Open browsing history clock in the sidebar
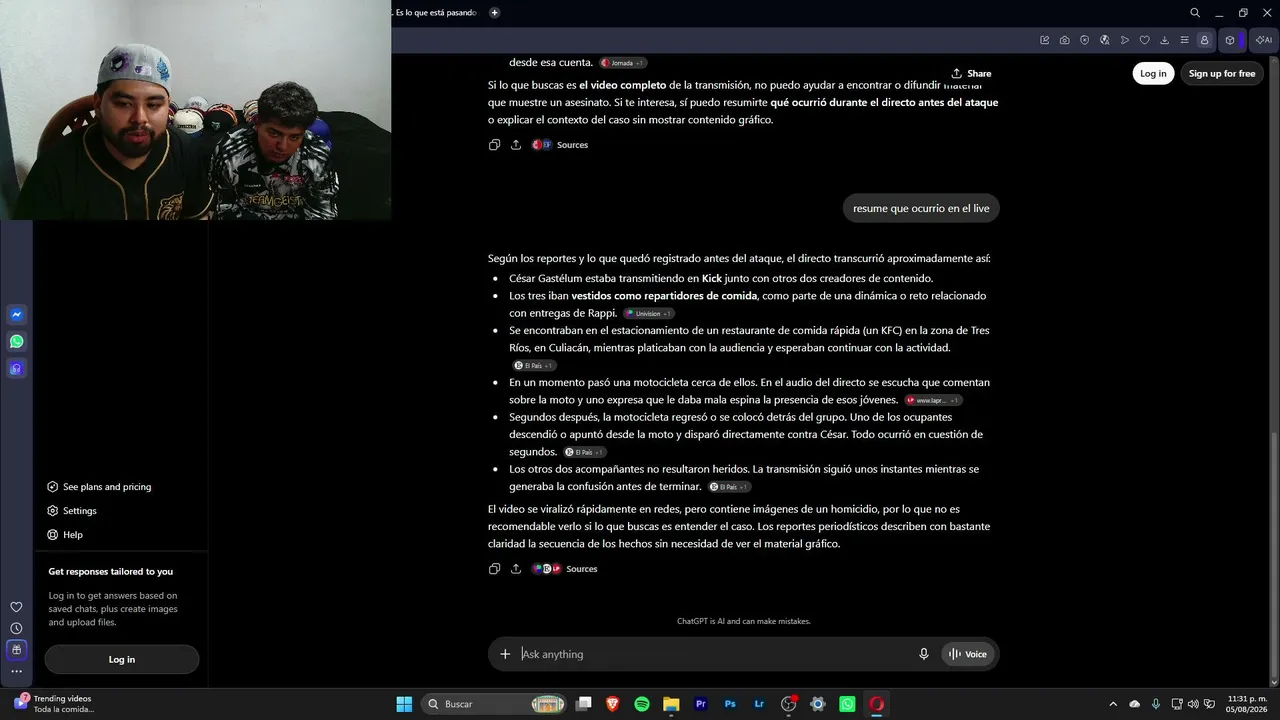1280x720 pixels. coord(16,628)
